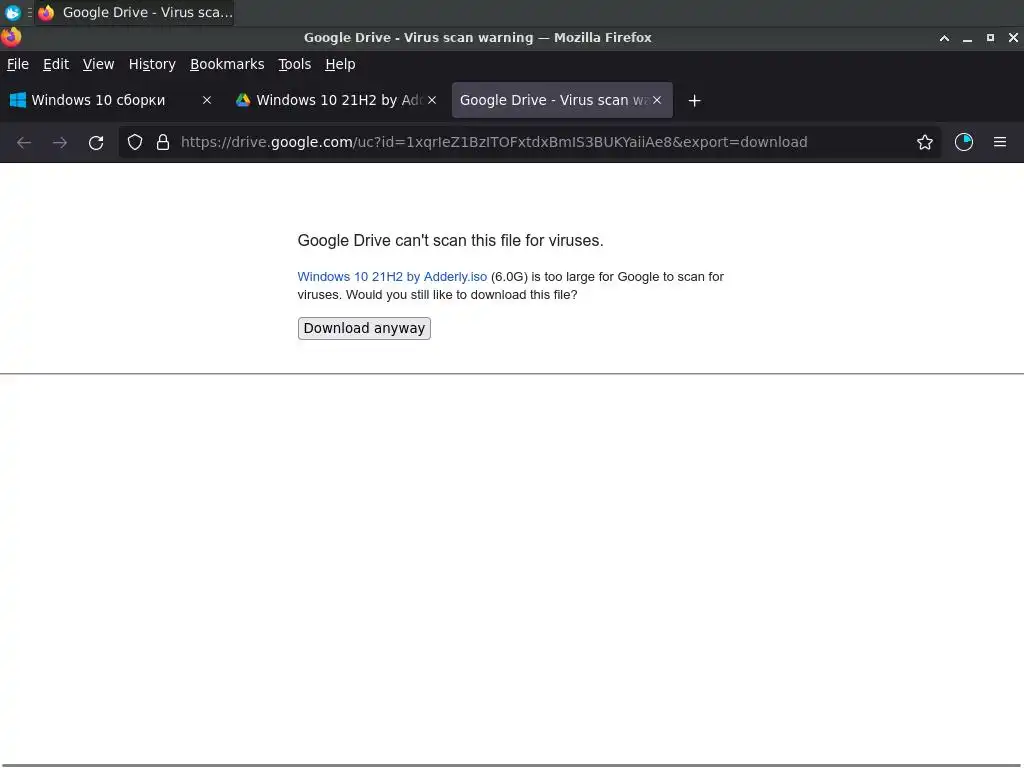
Task: Shade window with the up-caret button
Action: [944, 38]
